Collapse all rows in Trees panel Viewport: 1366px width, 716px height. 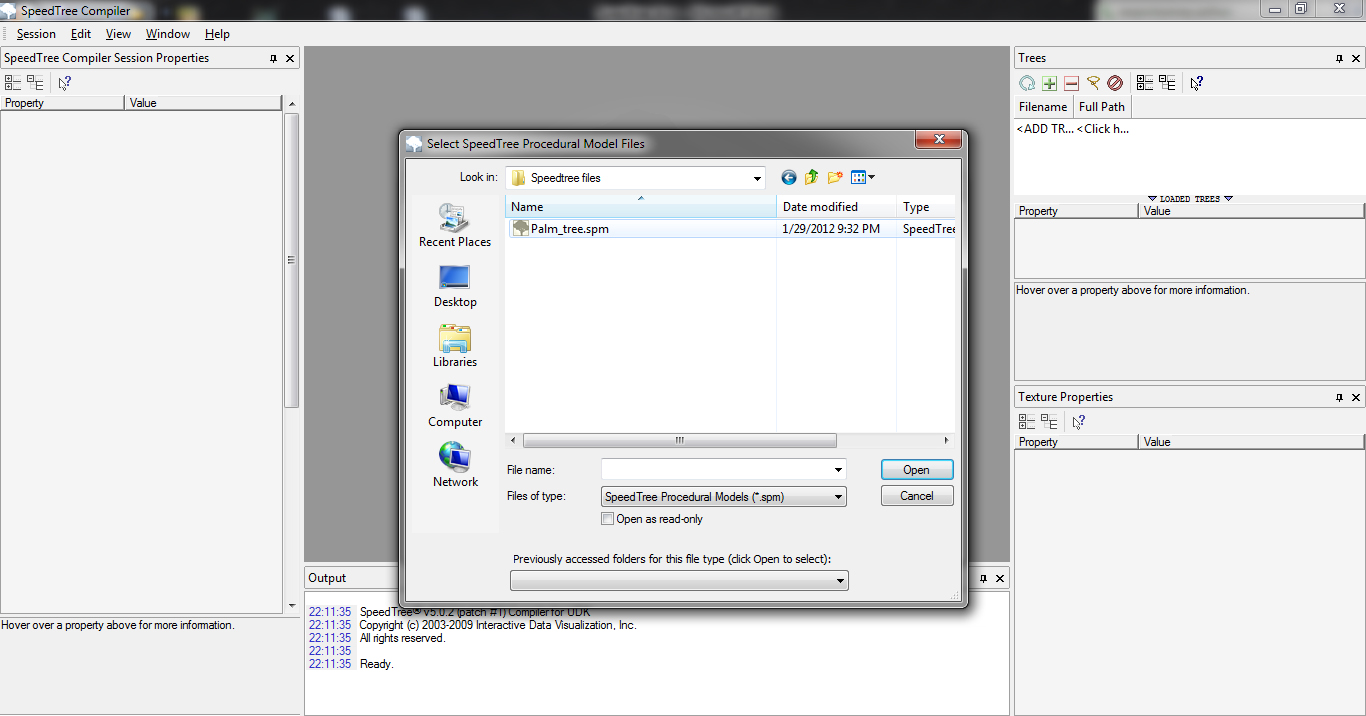[x=1167, y=84]
